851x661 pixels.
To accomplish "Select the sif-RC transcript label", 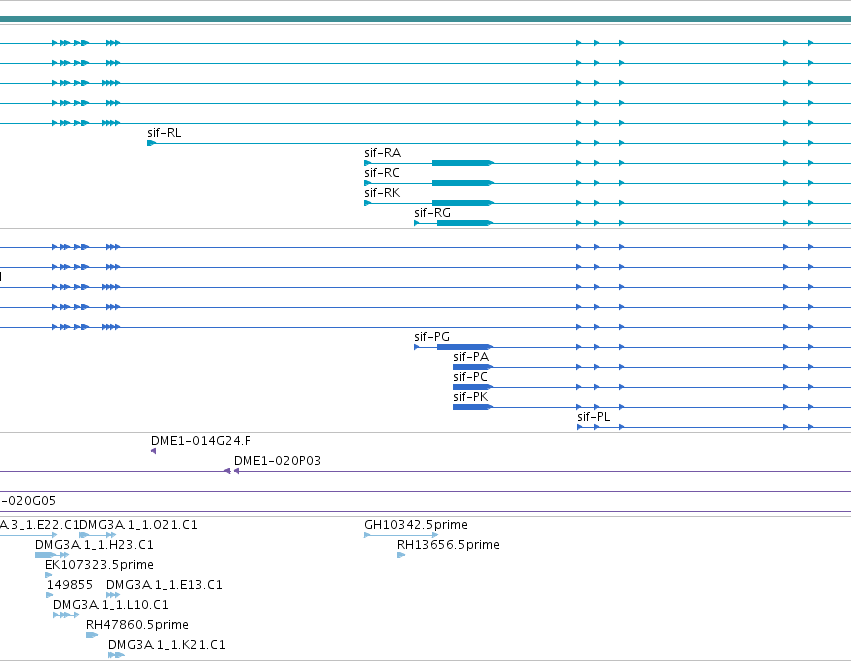I will 382,173.
